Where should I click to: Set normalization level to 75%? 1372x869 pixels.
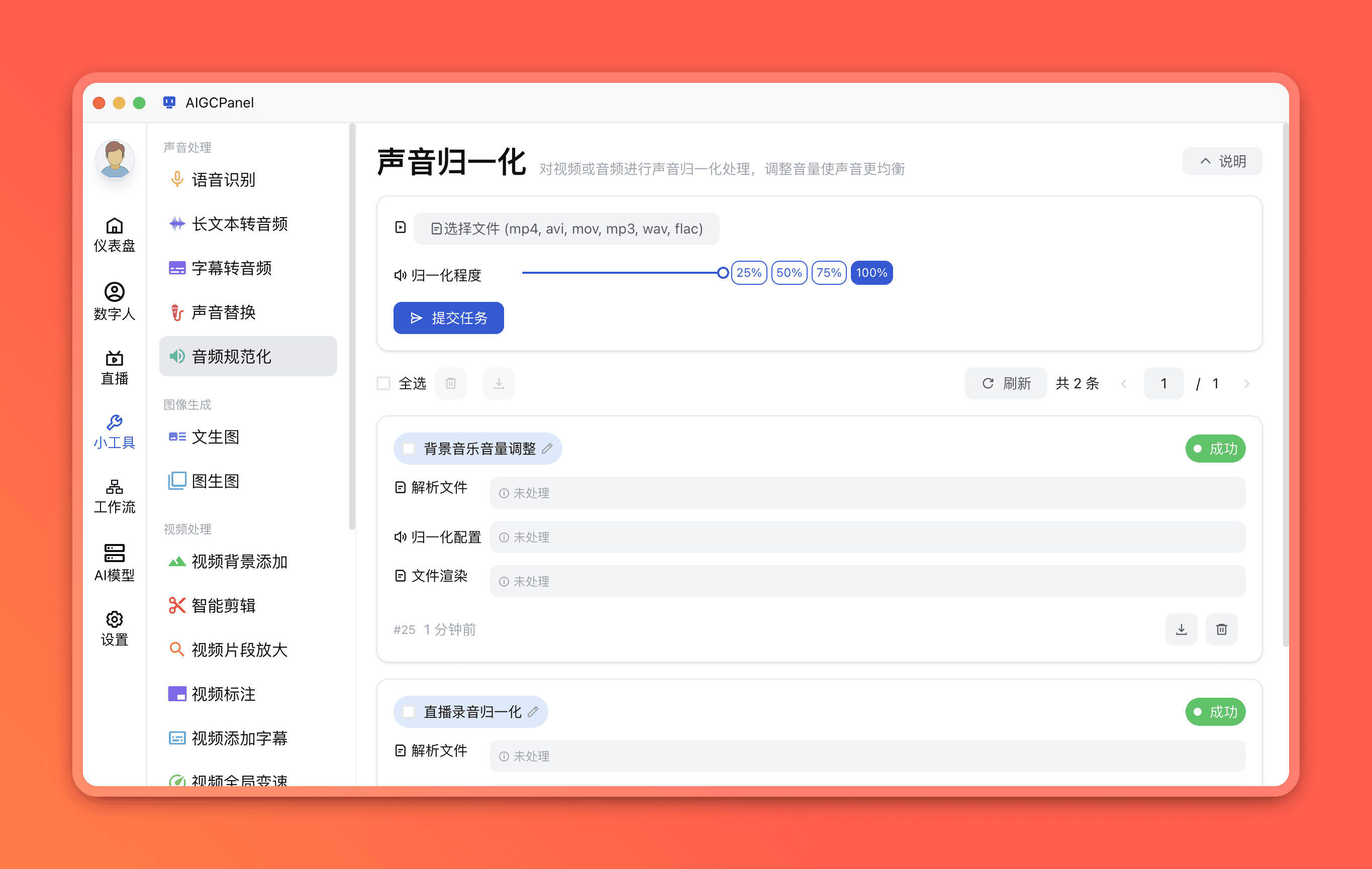click(x=828, y=273)
